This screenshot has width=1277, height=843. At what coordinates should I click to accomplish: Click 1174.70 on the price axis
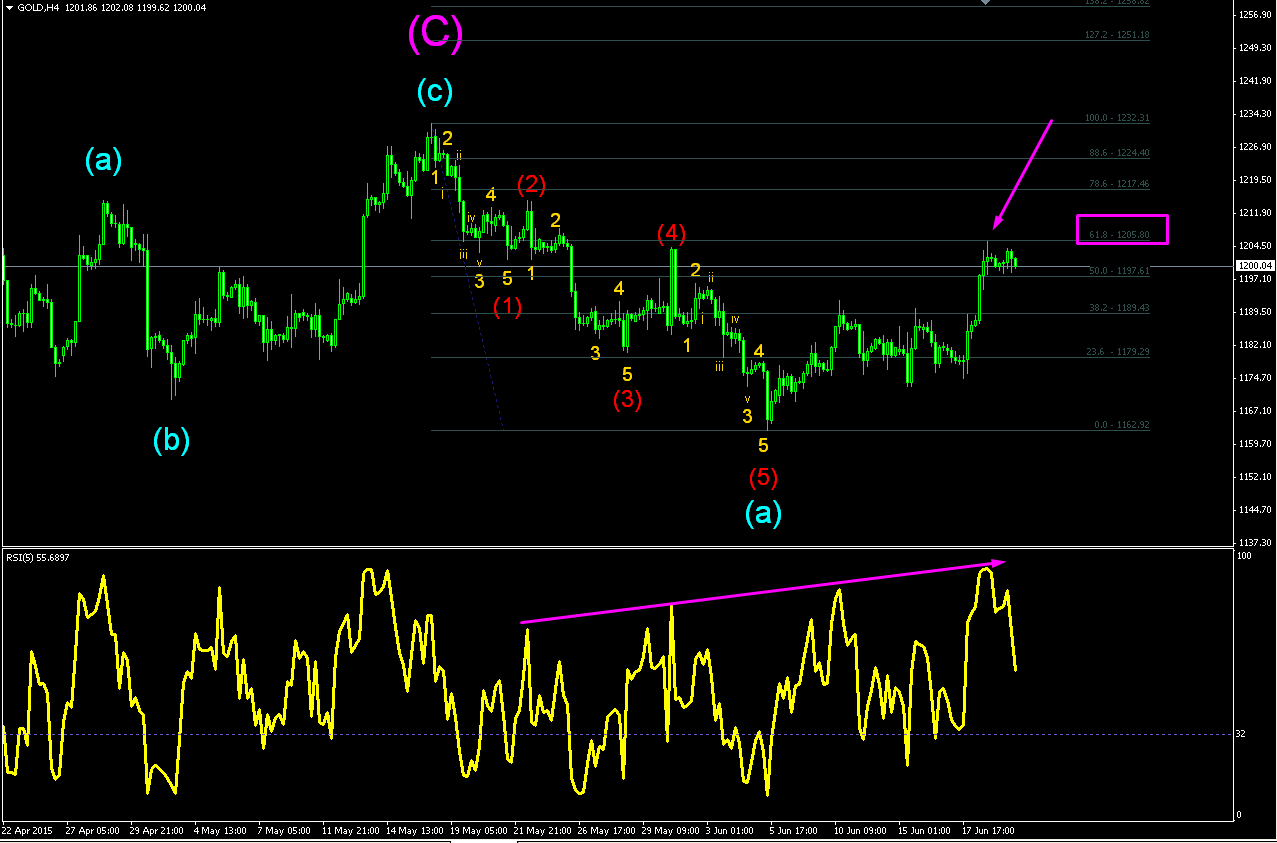[1254, 378]
